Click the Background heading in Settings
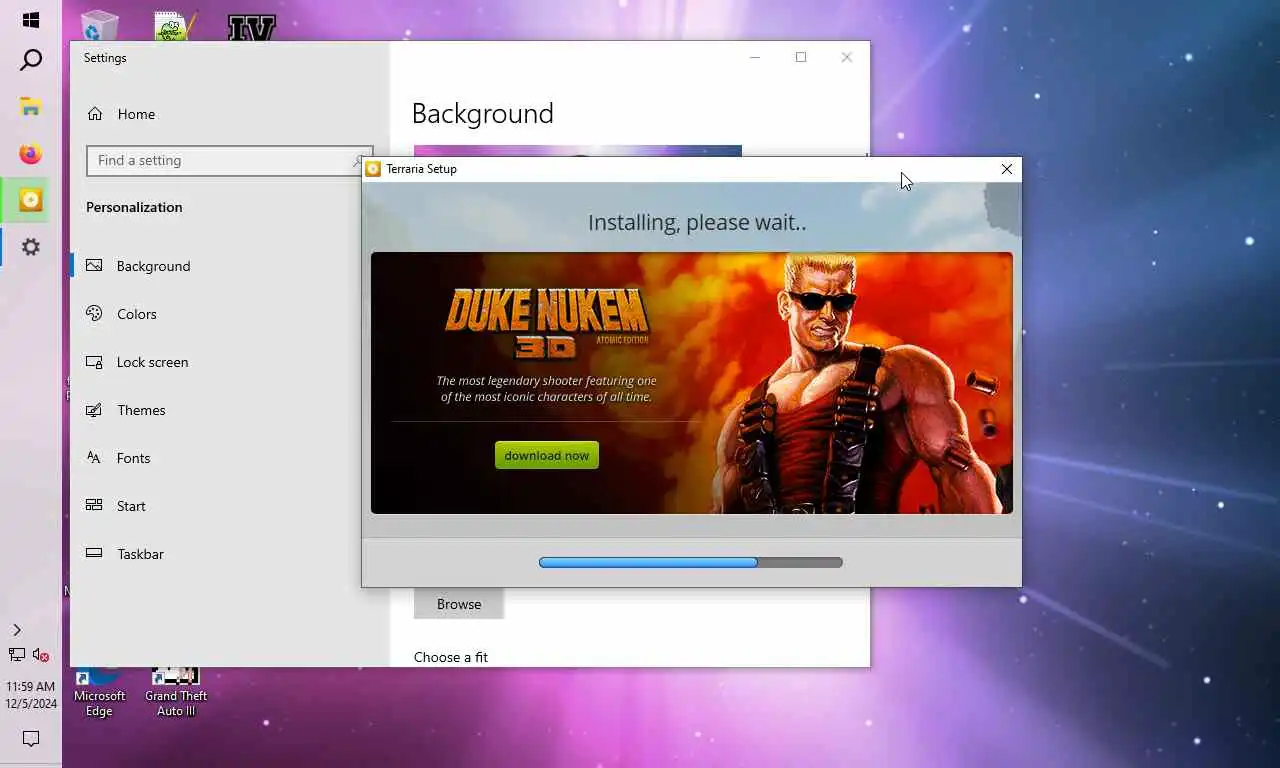Viewport: 1280px width, 768px height. click(482, 114)
